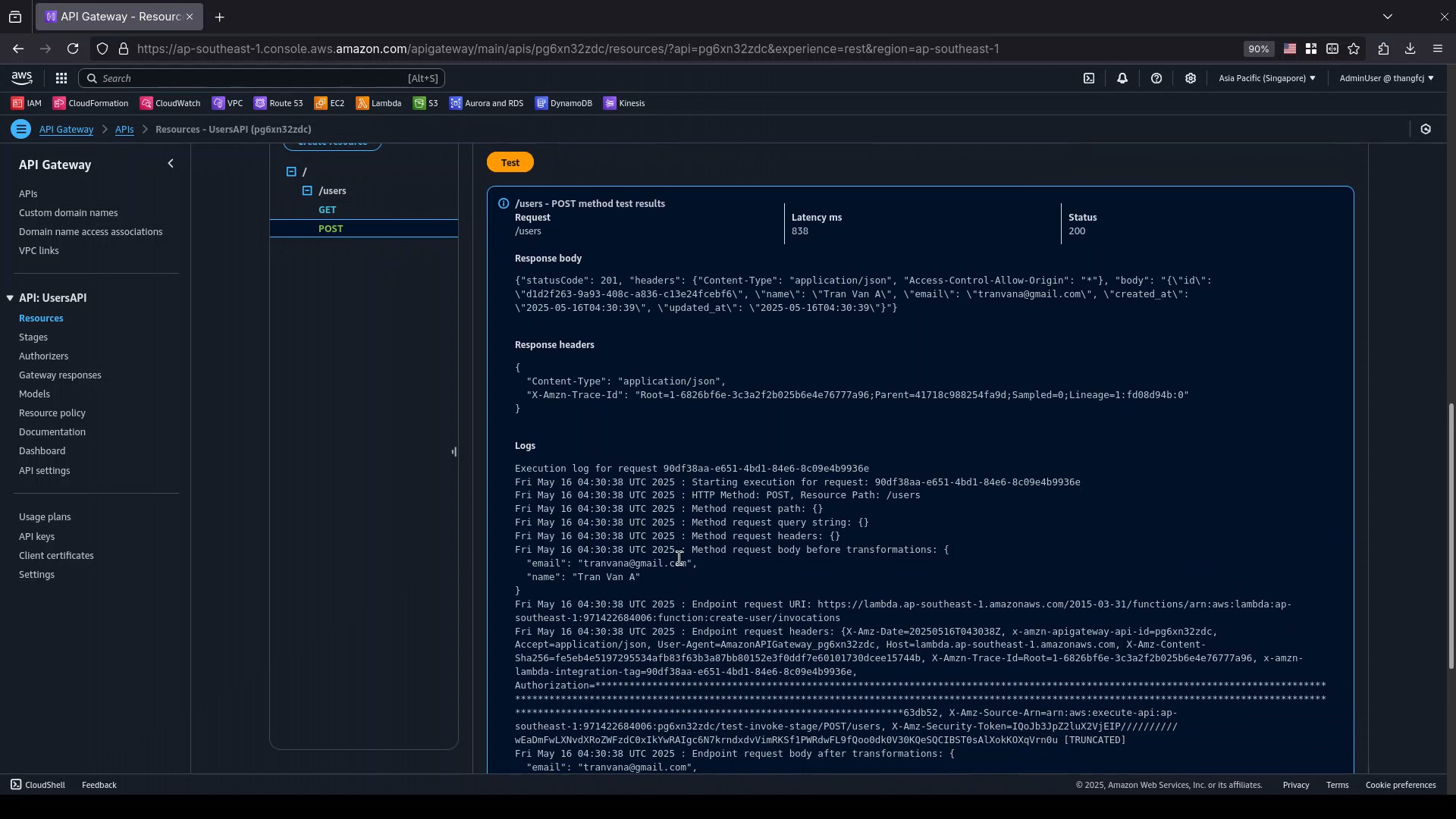Open Lambda favorite shortcut
Screen dimensions: 1456x819
(x=378, y=103)
